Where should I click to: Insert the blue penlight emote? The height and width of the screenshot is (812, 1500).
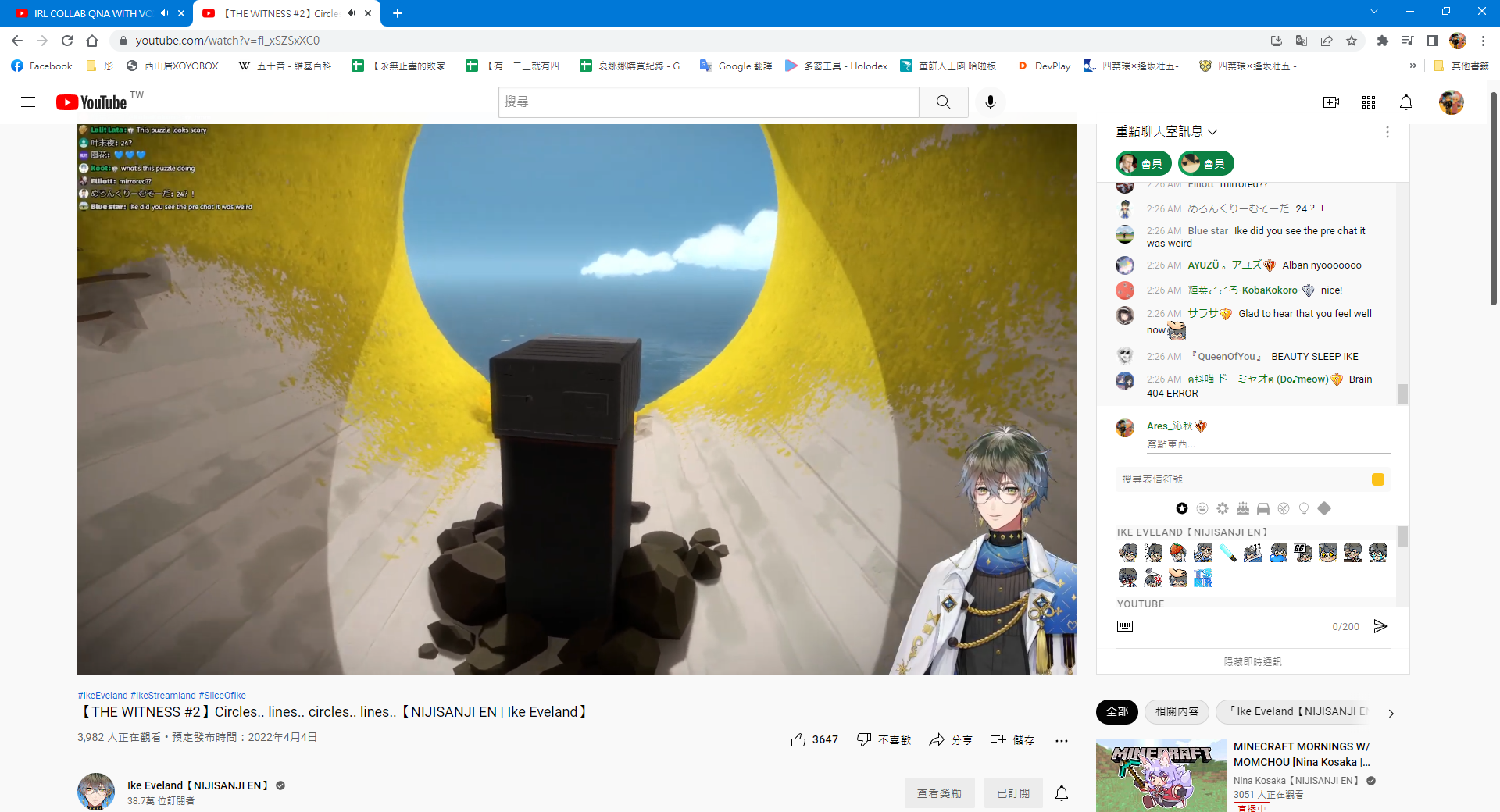(1228, 553)
